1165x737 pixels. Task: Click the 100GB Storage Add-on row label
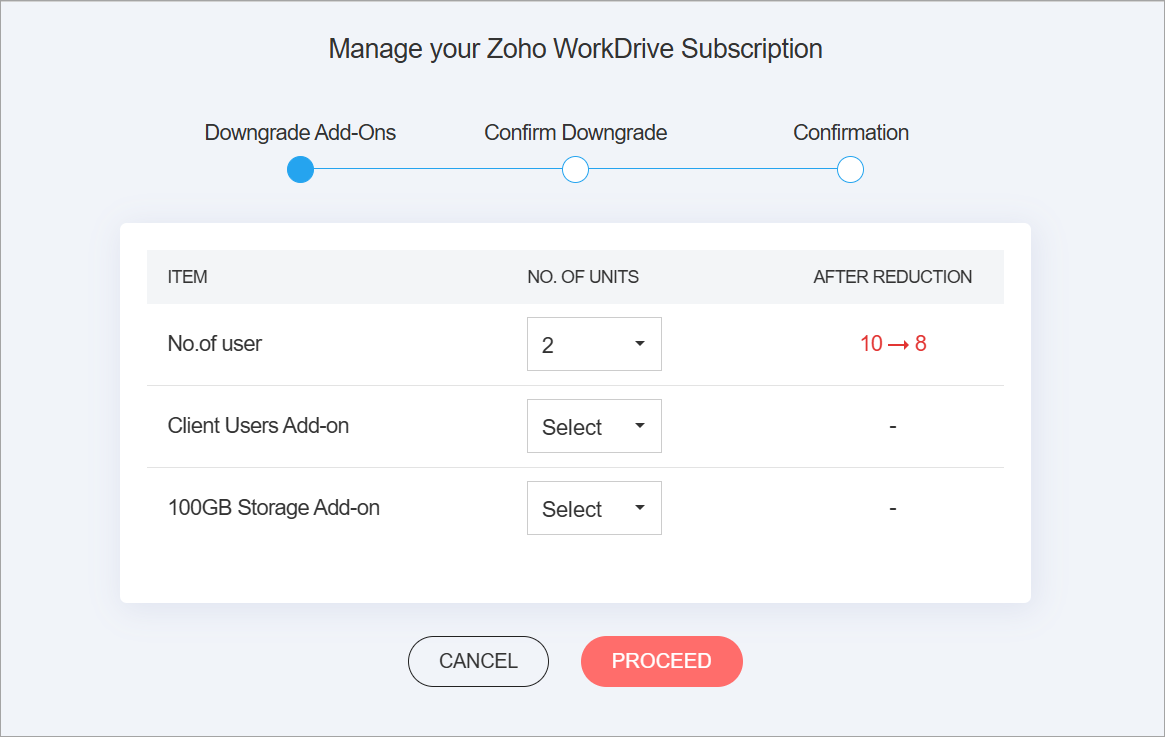click(274, 508)
